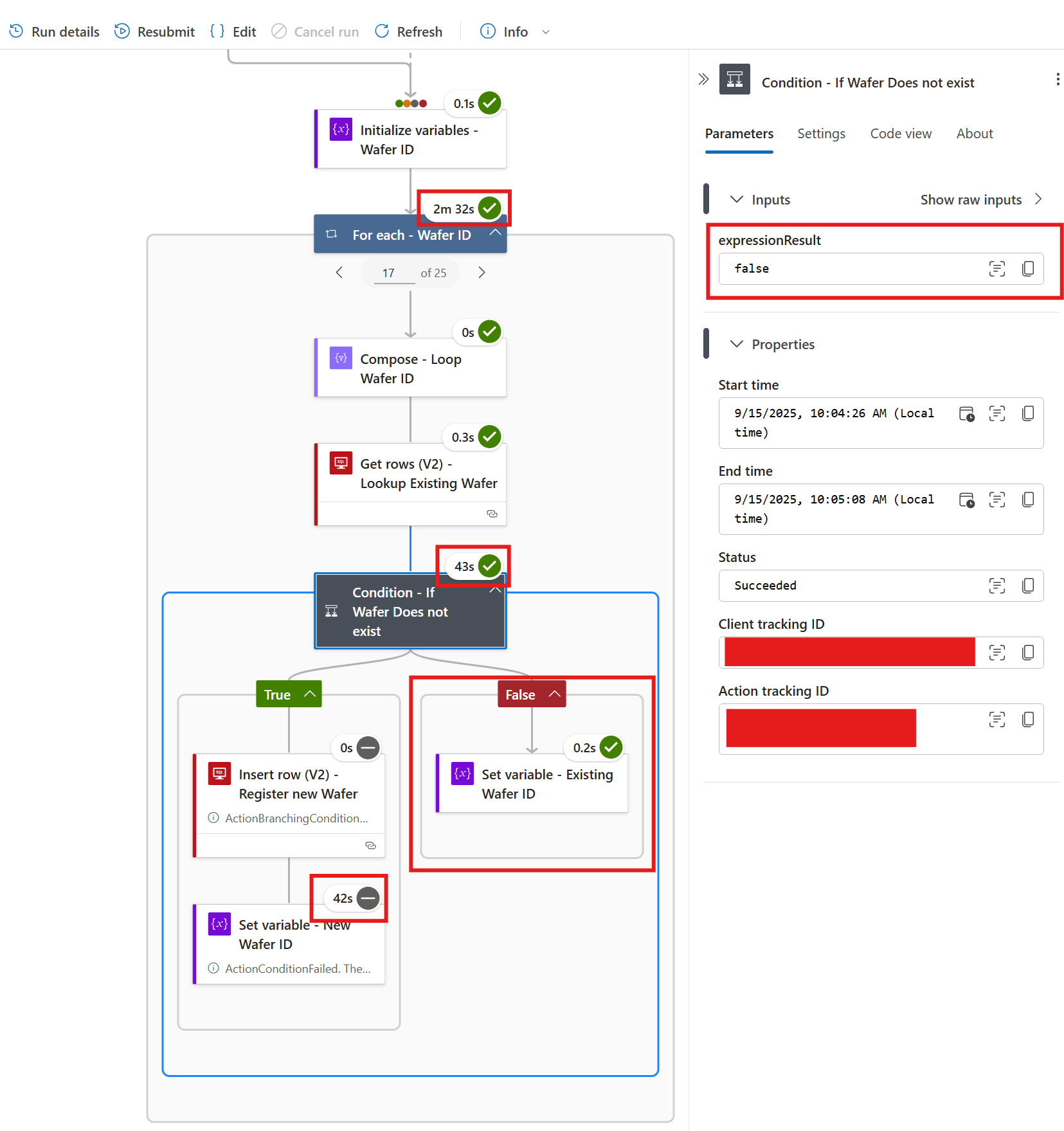Copy the expressionResult false value
Image resolution: width=1064 pixels, height=1131 pixels.
click(1028, 269)
